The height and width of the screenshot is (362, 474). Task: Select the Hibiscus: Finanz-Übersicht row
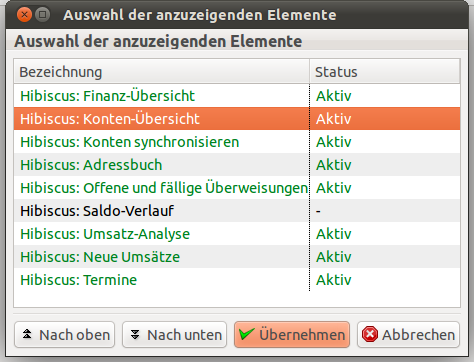click(x=237, y=96)
